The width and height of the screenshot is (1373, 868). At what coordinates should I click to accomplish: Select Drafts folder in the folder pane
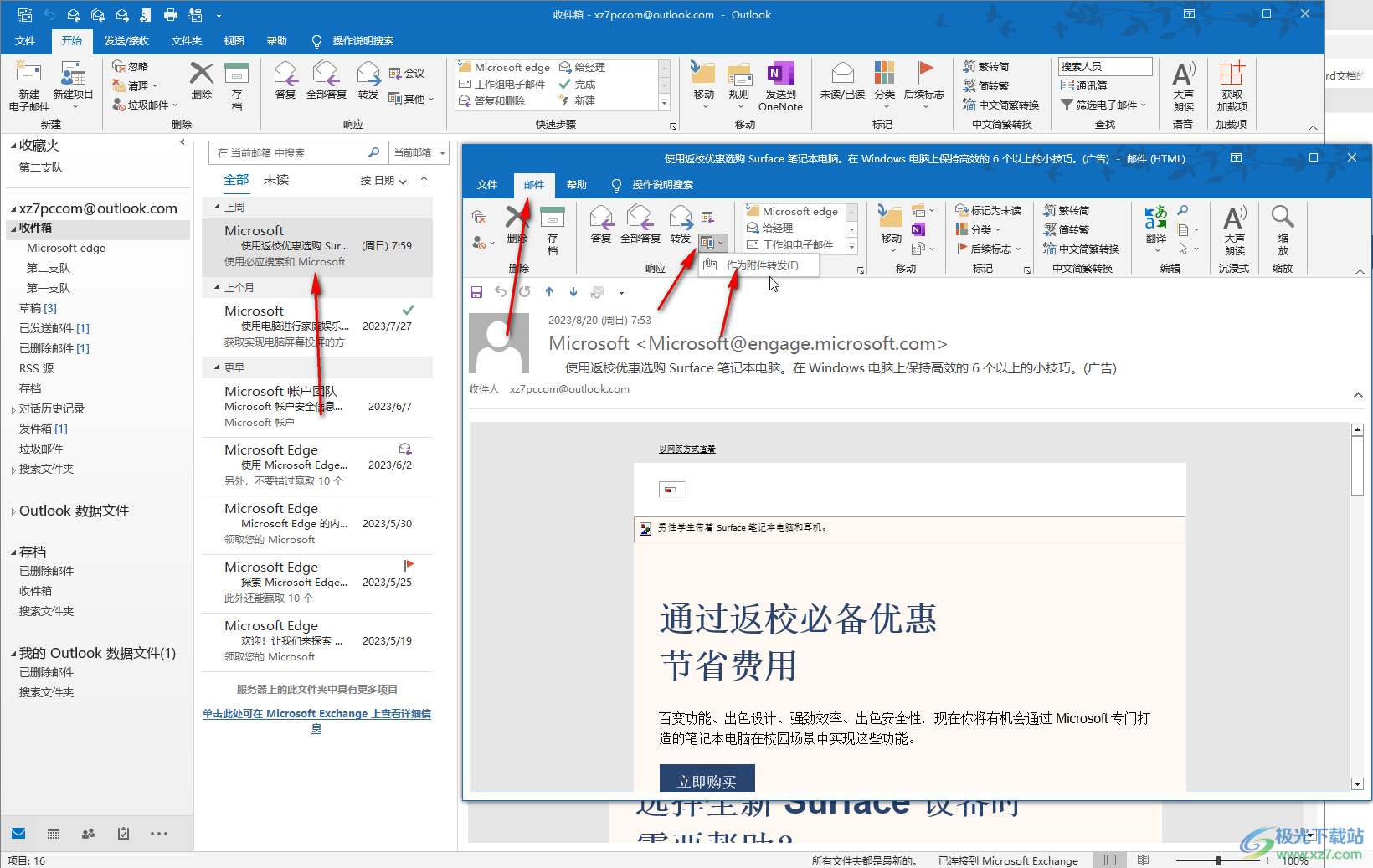(x=38, y=308)
